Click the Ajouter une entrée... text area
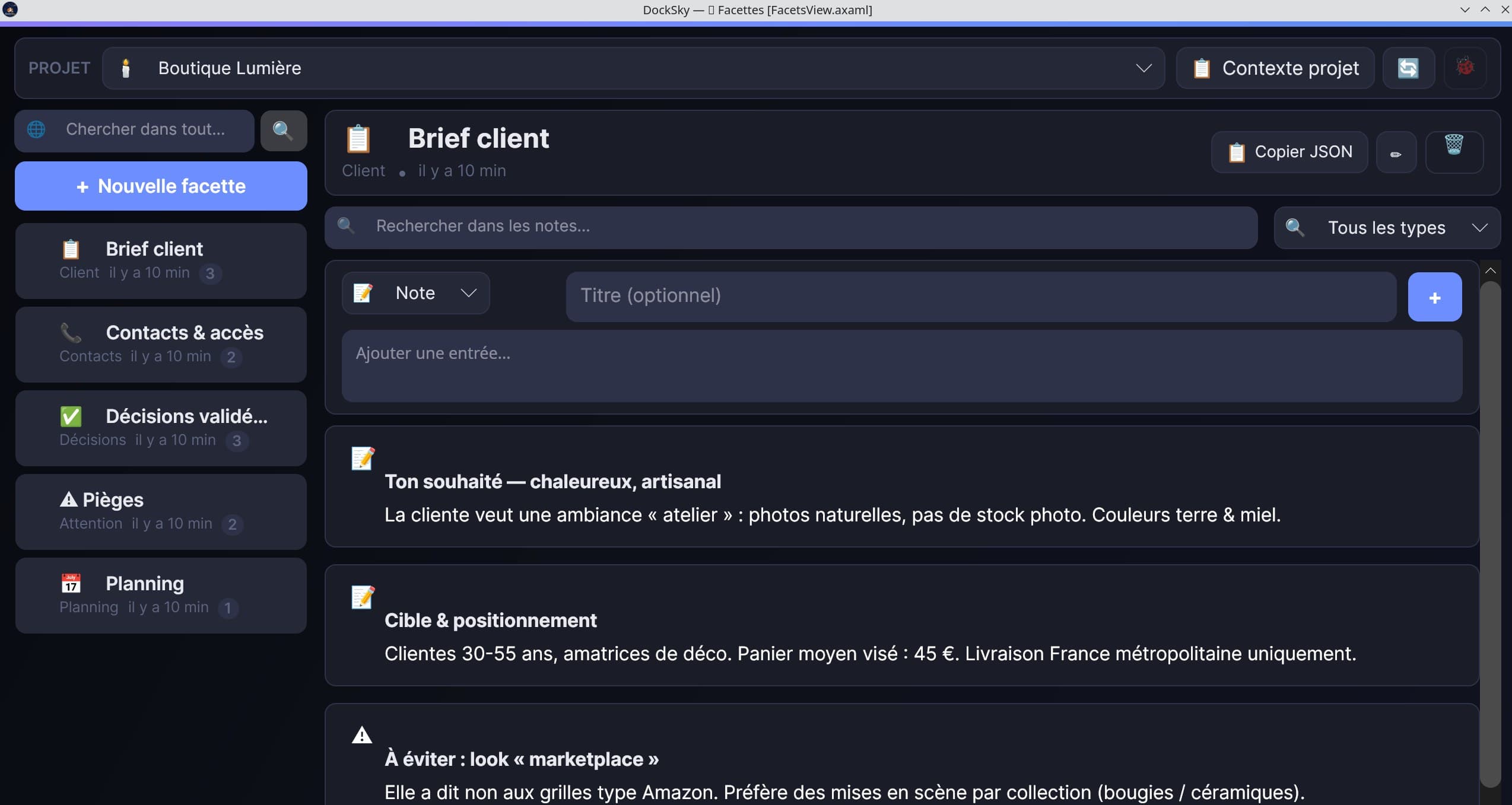 click(901, 366)
